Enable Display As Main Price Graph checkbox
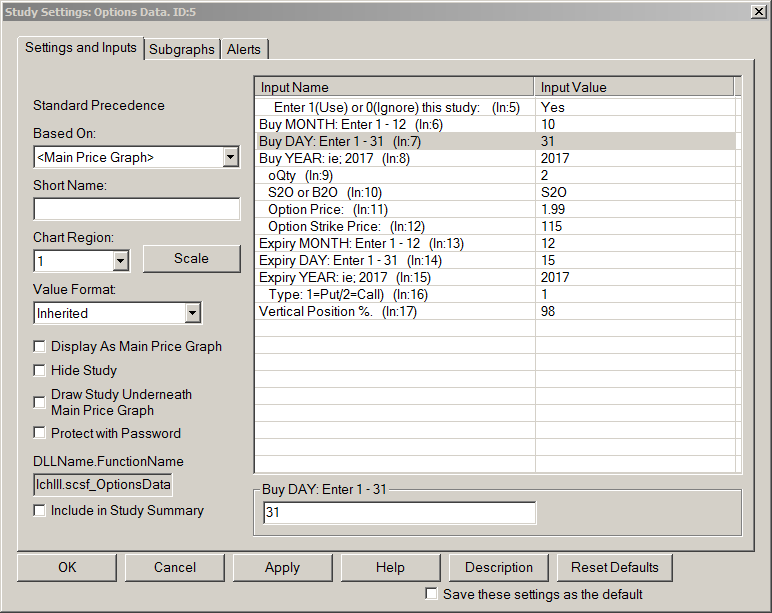 (40, 346)
